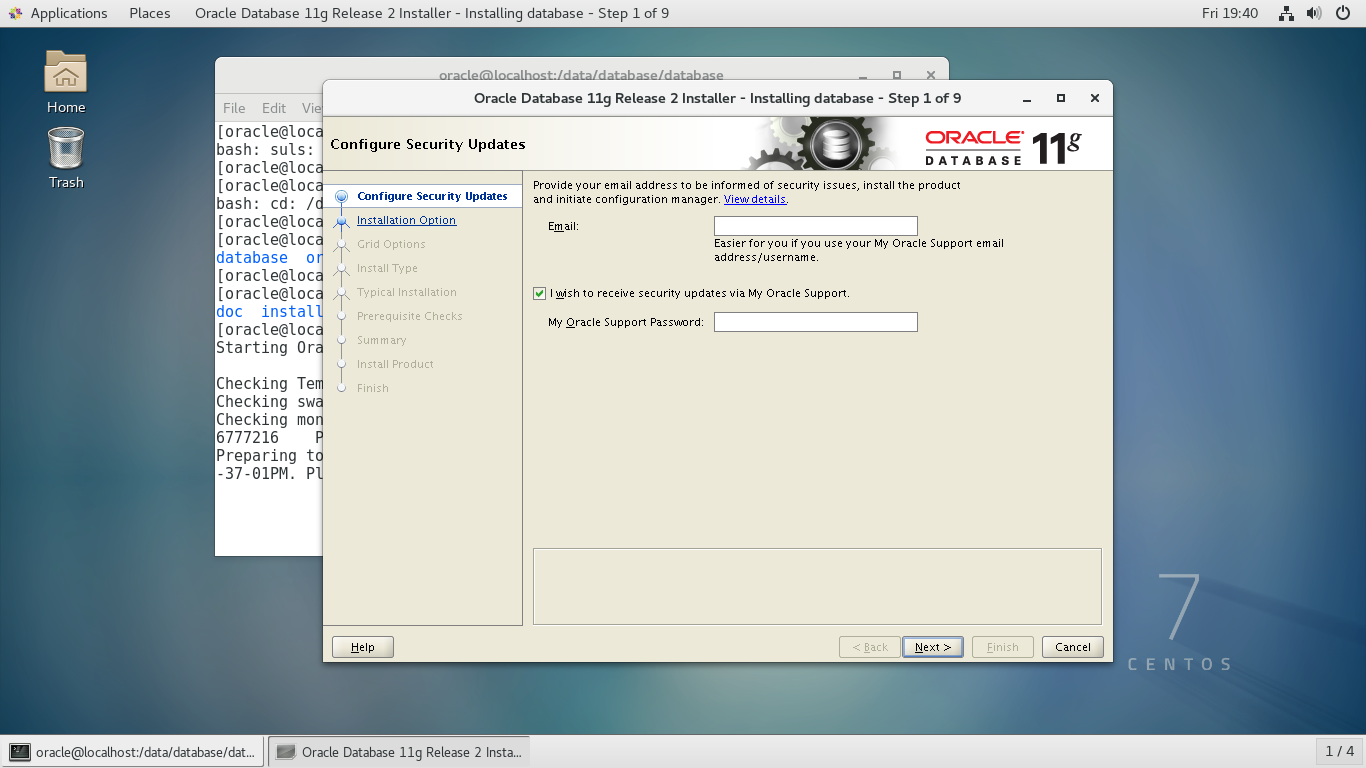Click the Oracle Installer title in top bar
This screenshot has width=1366, height=768.
[x=432, y=13]
